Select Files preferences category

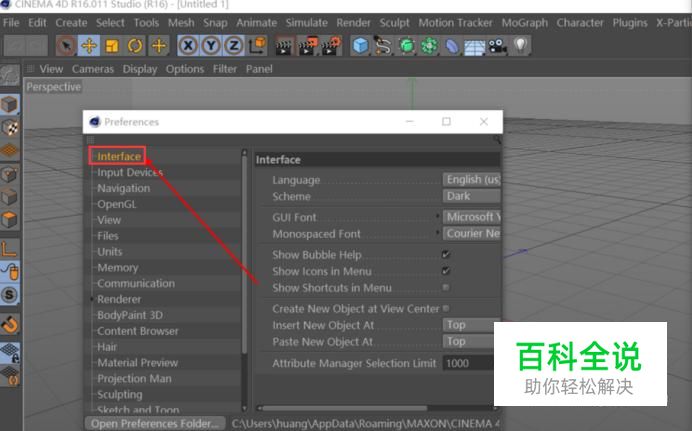[x=108, y=236]
